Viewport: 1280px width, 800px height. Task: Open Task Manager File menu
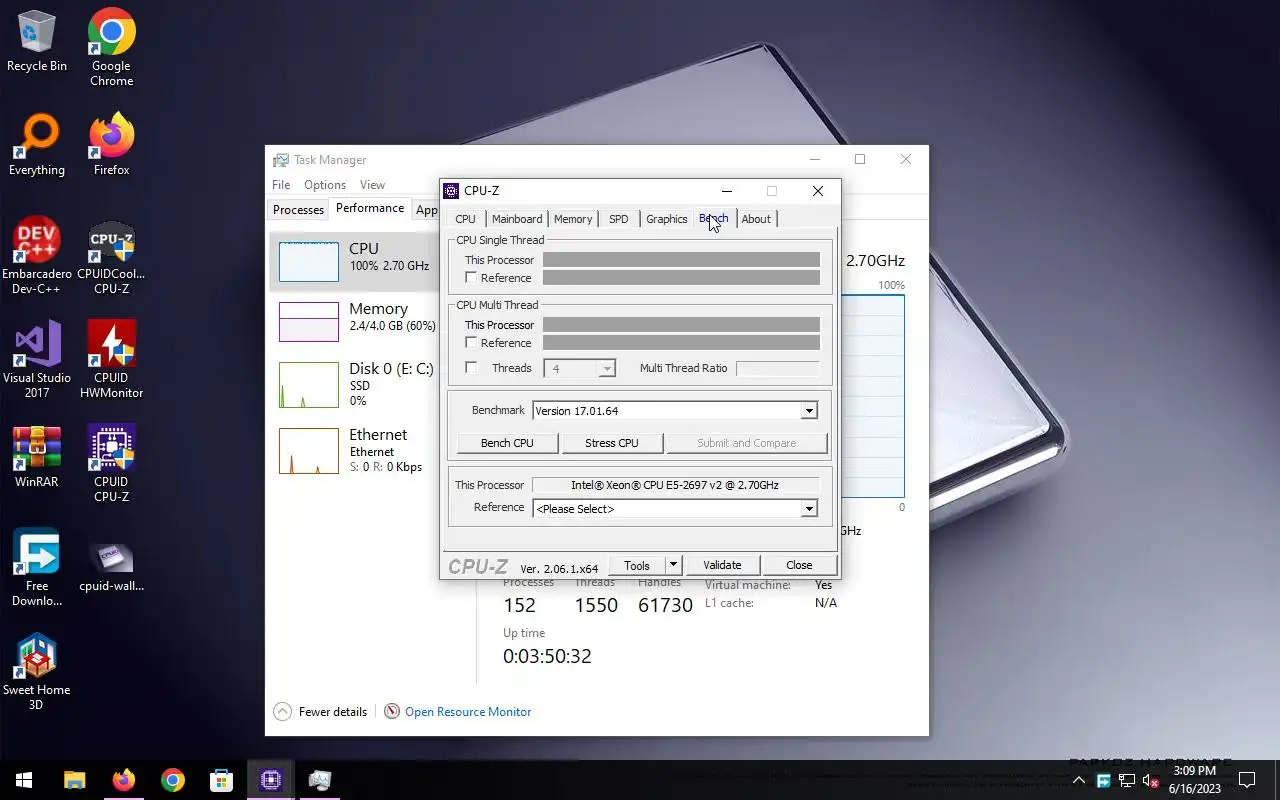[x=281, y=185]
